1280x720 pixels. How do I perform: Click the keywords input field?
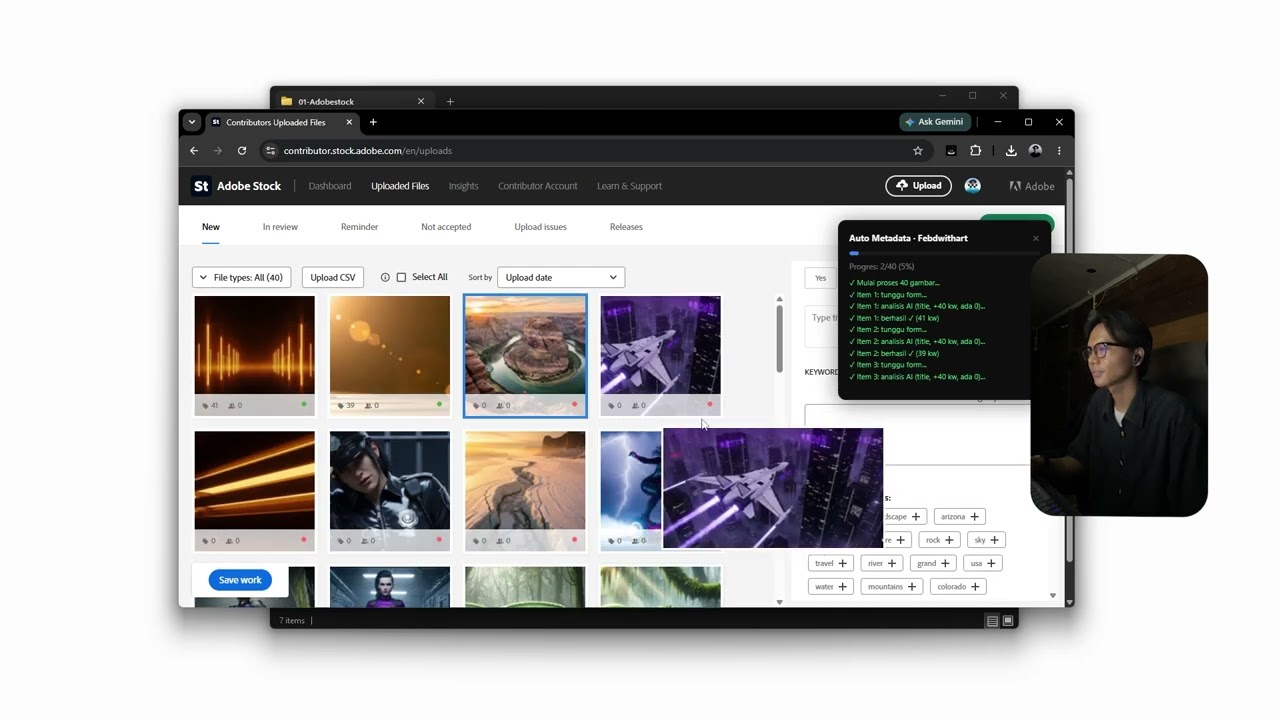click(x=917, y=434)
